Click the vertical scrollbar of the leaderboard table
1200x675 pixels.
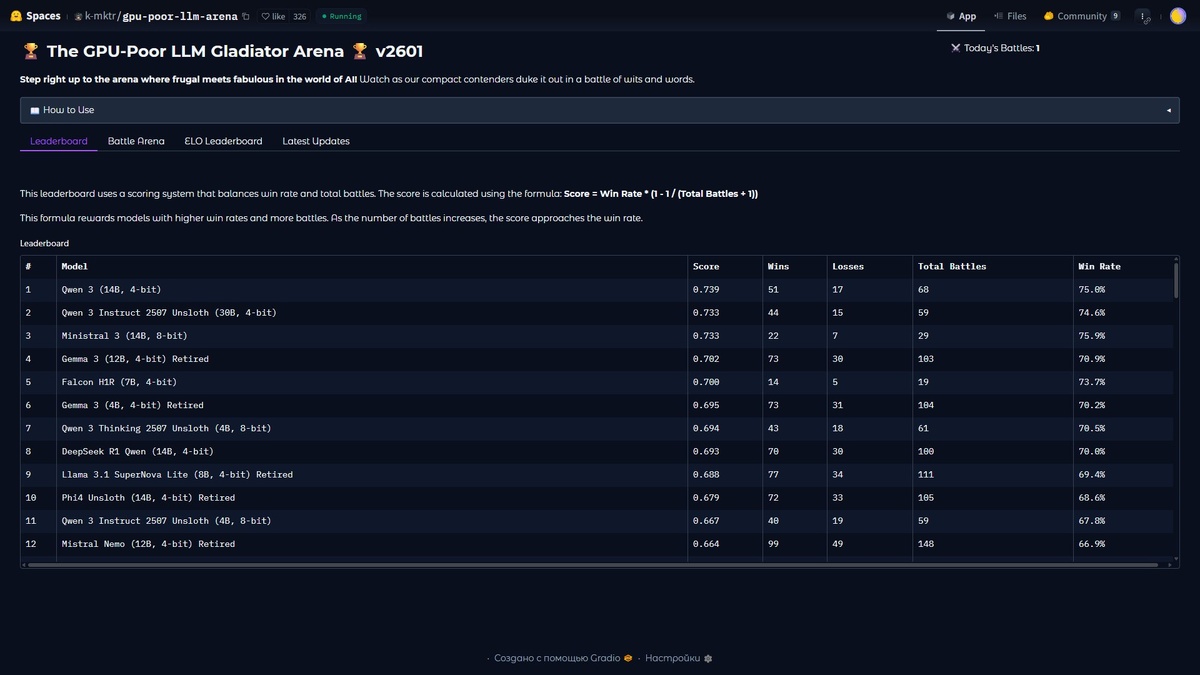[1176, 280]
